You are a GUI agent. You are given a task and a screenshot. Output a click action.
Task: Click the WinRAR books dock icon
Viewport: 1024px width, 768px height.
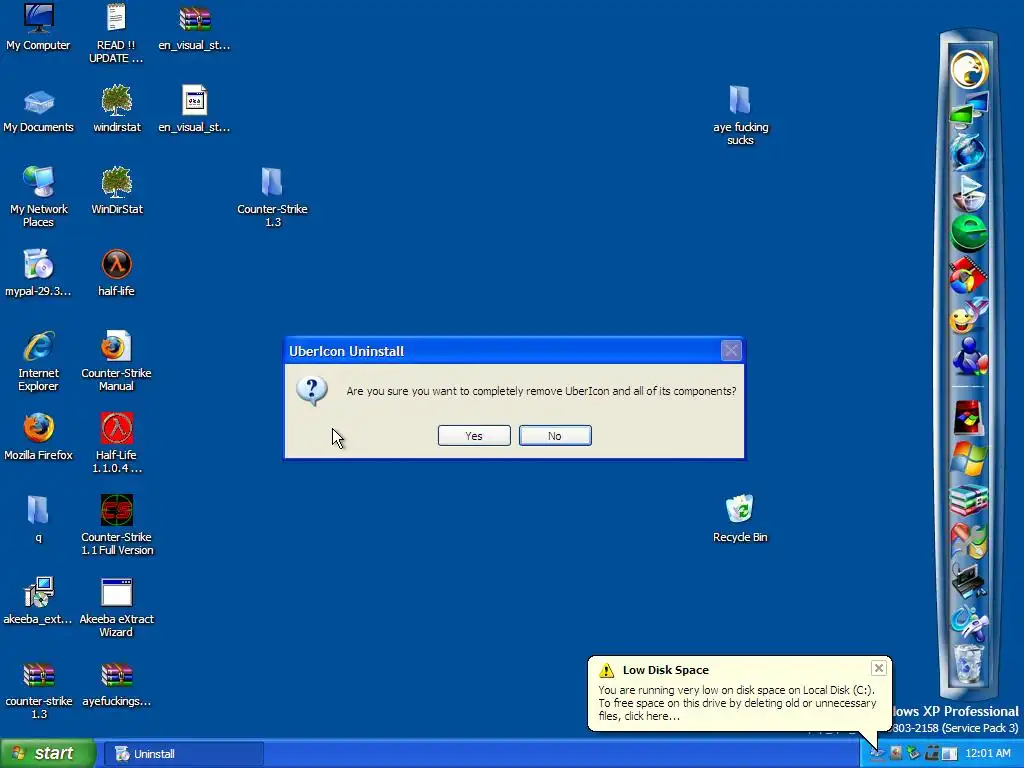pyautogui.click(x=969, y=500)
